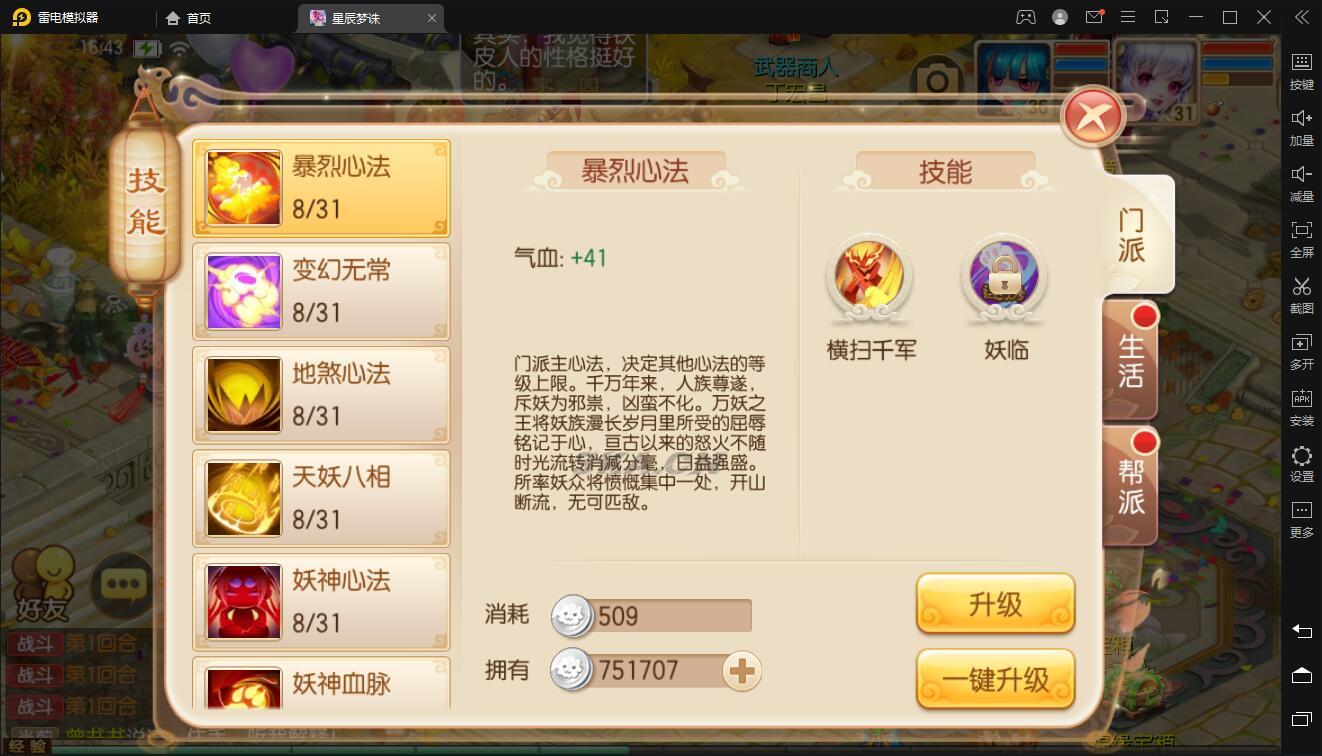Close the skill panel with red X
The width and height of the screenshot is (1322, 756).
[1093, 118]
